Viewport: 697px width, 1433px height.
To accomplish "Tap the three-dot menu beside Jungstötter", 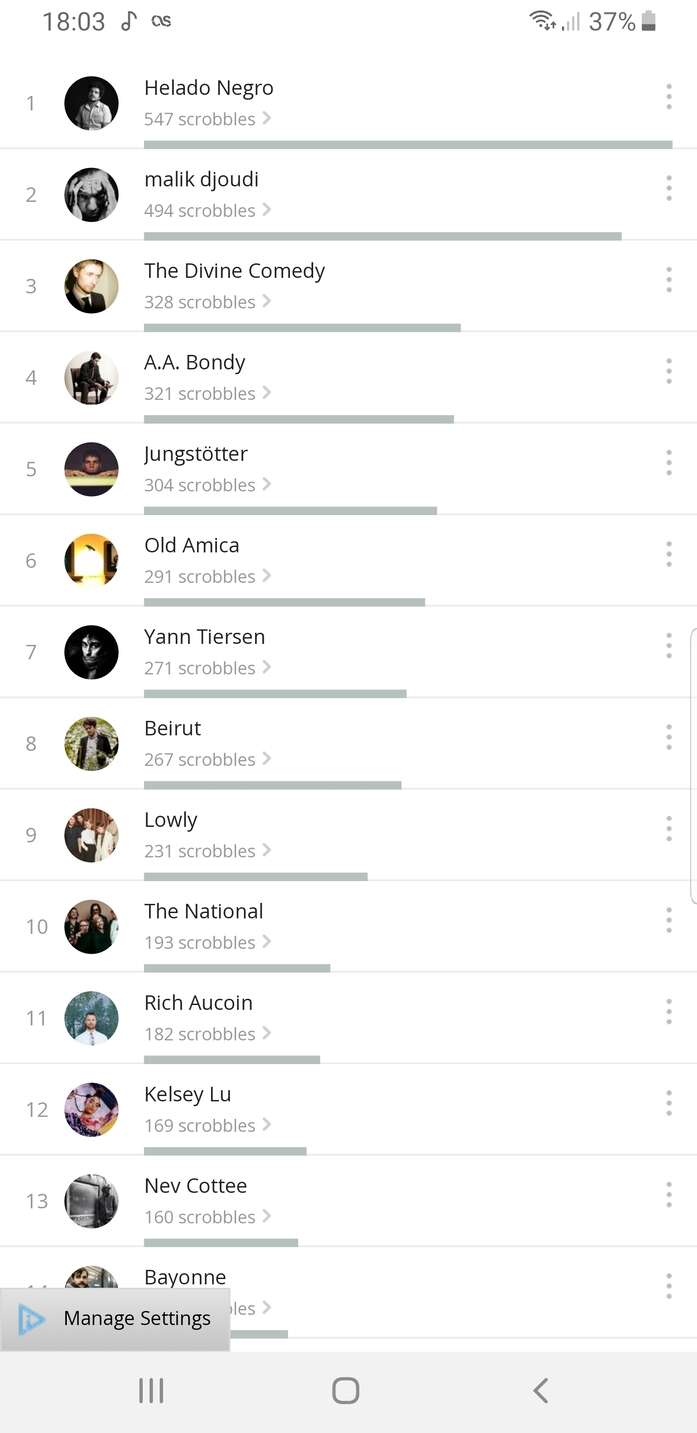I will coord(668,463).
